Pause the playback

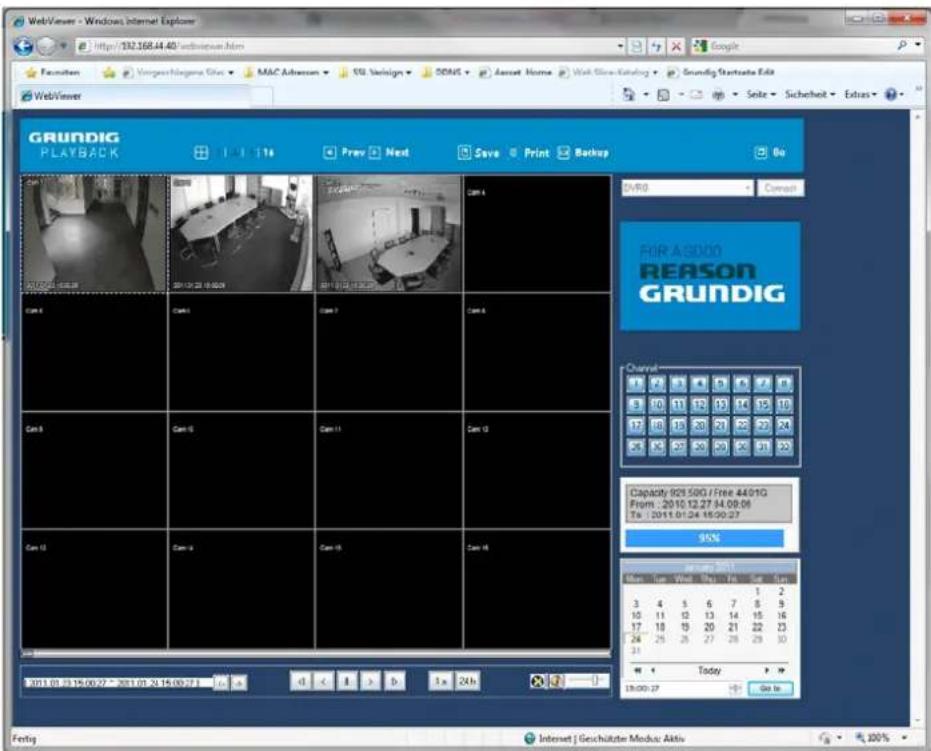[347, 681]
